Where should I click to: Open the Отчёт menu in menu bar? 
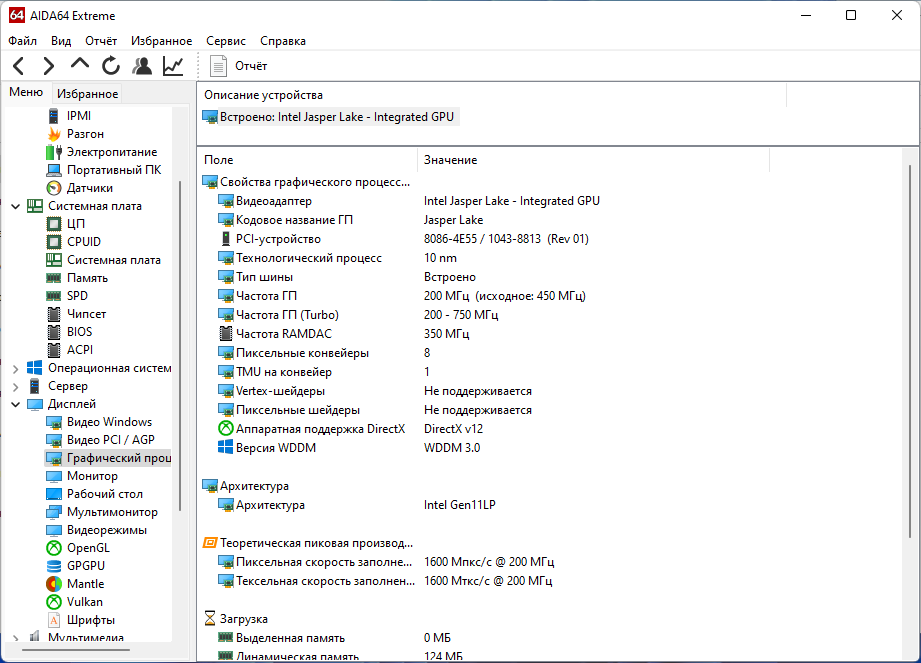click(x=101, y=41)
